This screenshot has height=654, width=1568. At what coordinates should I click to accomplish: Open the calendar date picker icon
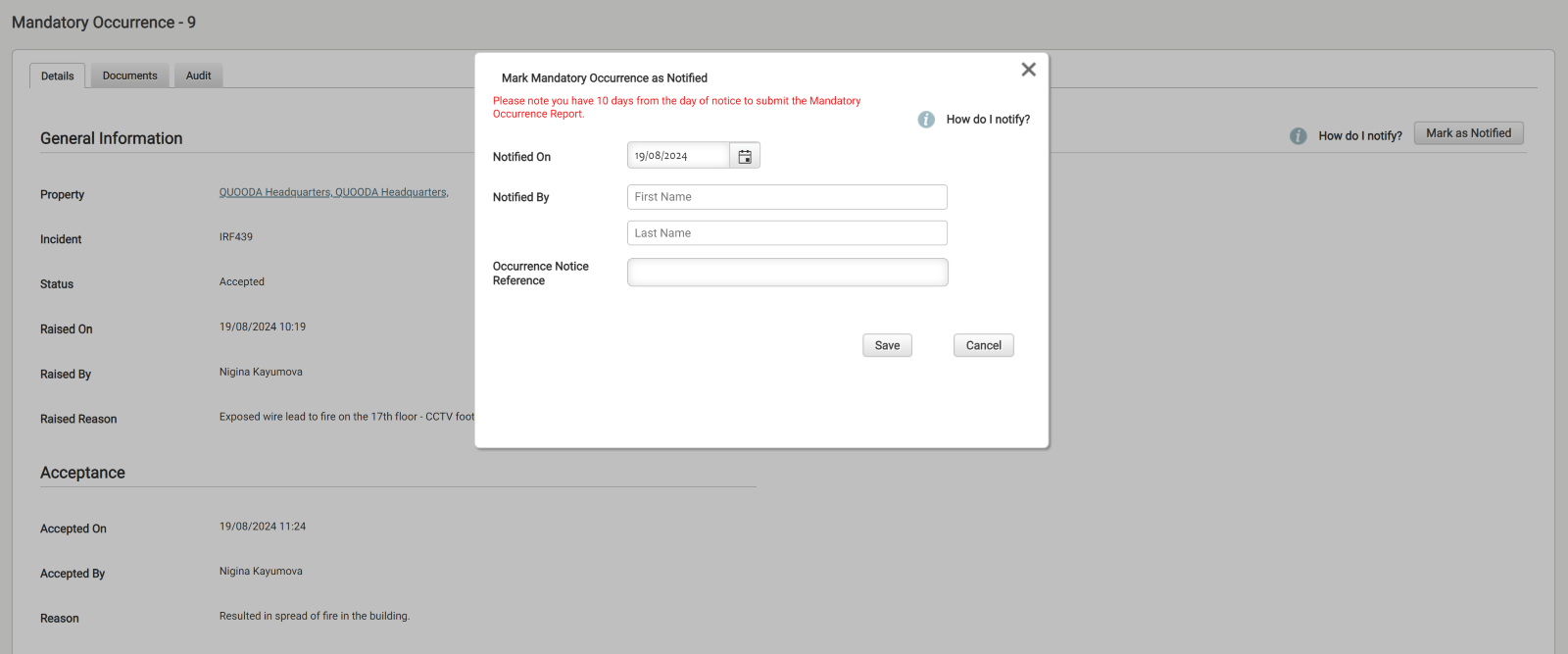tap(745, 156)
